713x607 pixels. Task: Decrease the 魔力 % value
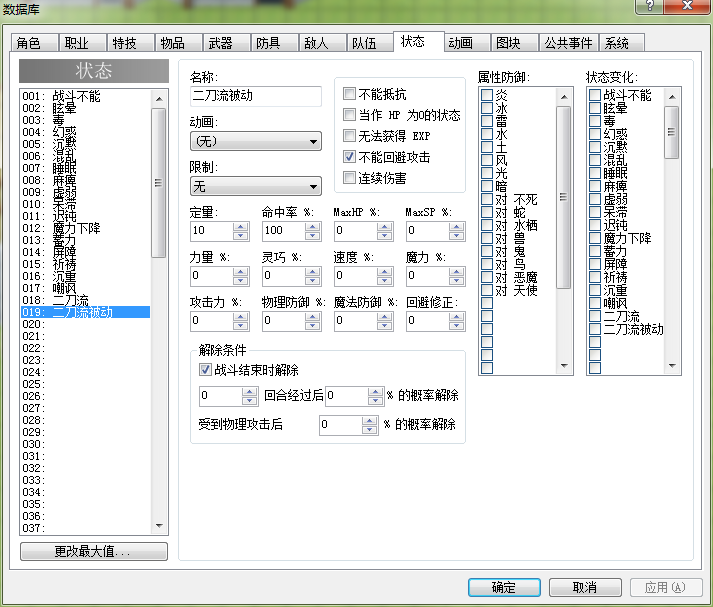point(457,281)
